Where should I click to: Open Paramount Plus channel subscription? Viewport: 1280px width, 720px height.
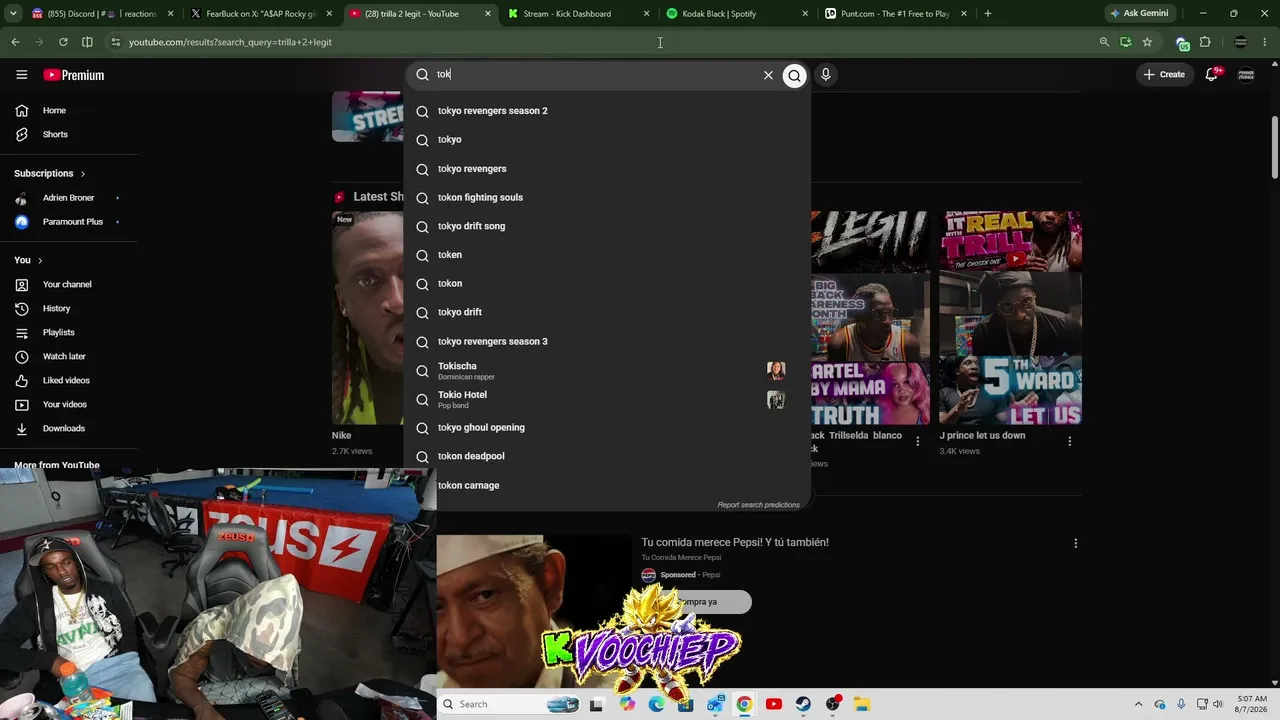point(68,222)
